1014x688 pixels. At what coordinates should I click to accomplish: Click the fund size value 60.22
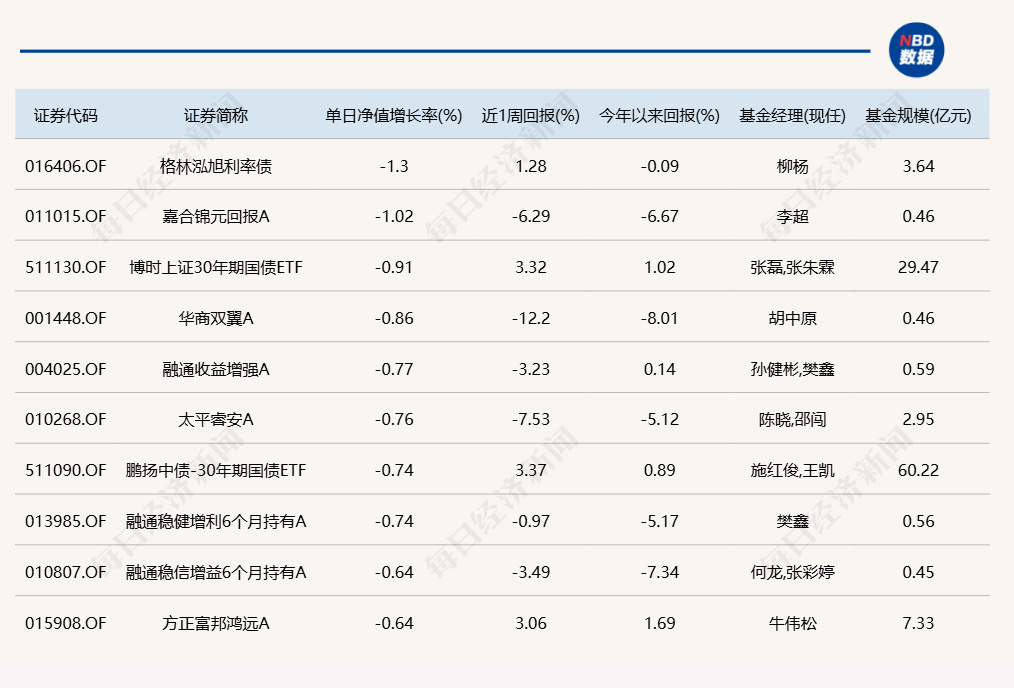(x=918, y=470)
